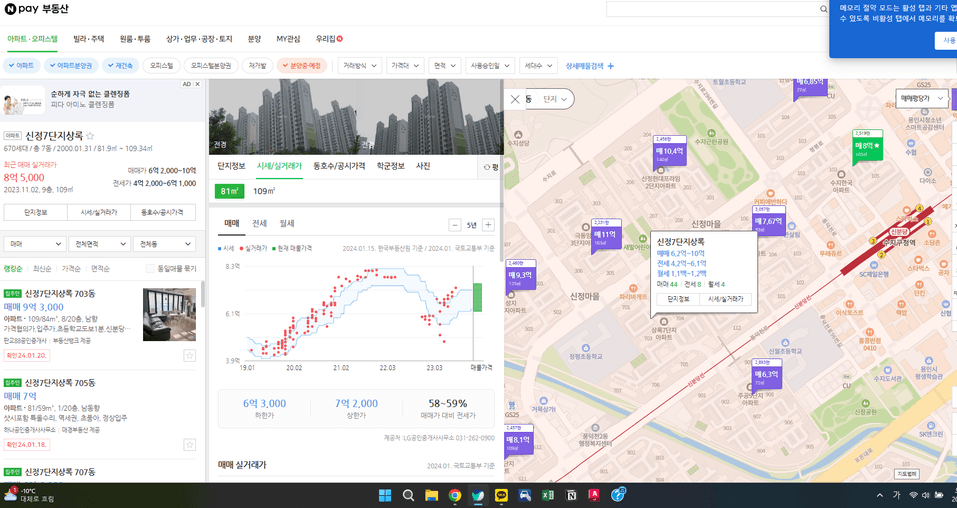This screenshot has width=957, height=508.
Task: Switch to the 상가·업무·공장·토지 tab
Action: pos(199,39)
